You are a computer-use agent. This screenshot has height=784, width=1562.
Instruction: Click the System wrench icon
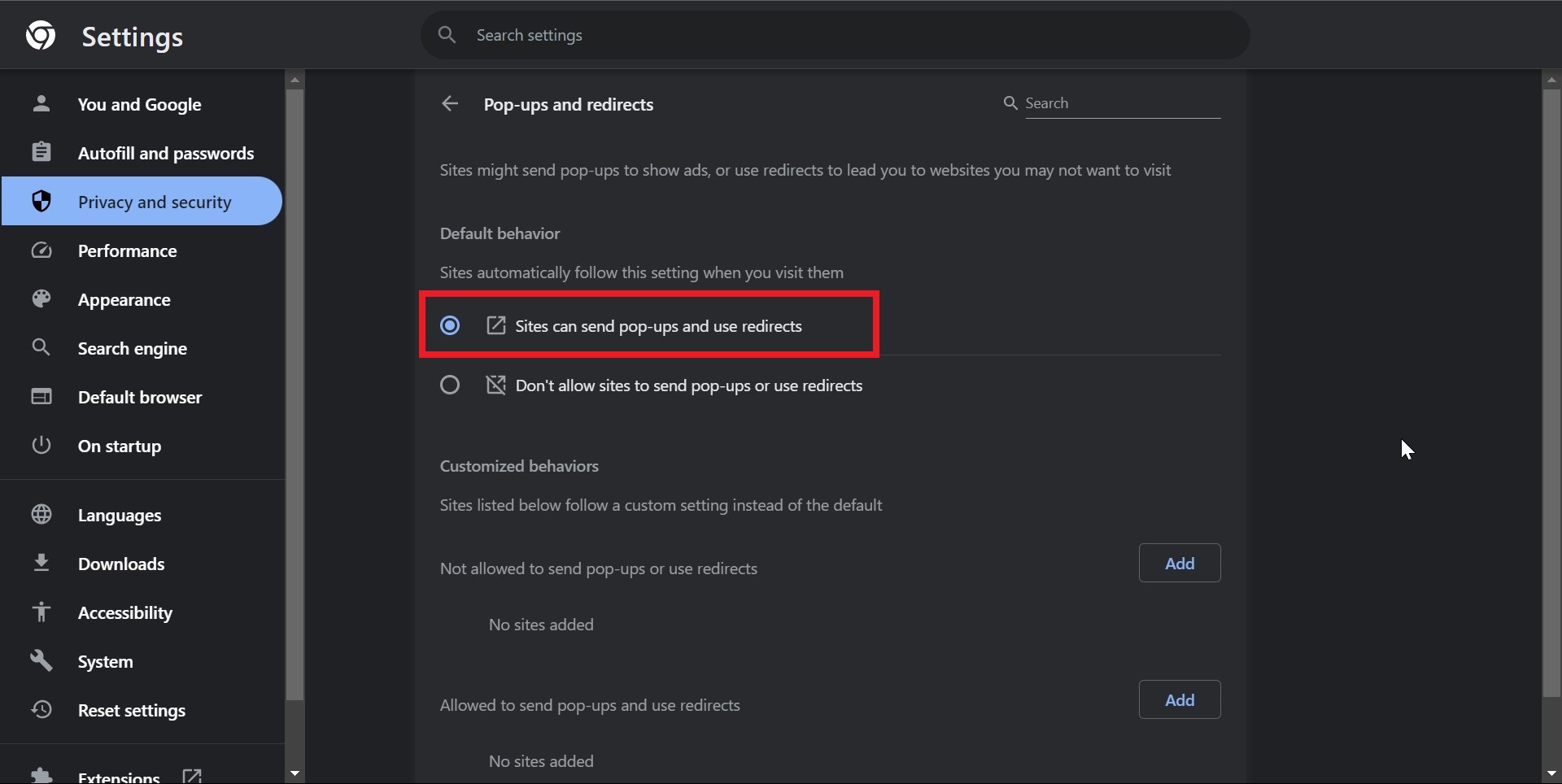pos(41,661)
